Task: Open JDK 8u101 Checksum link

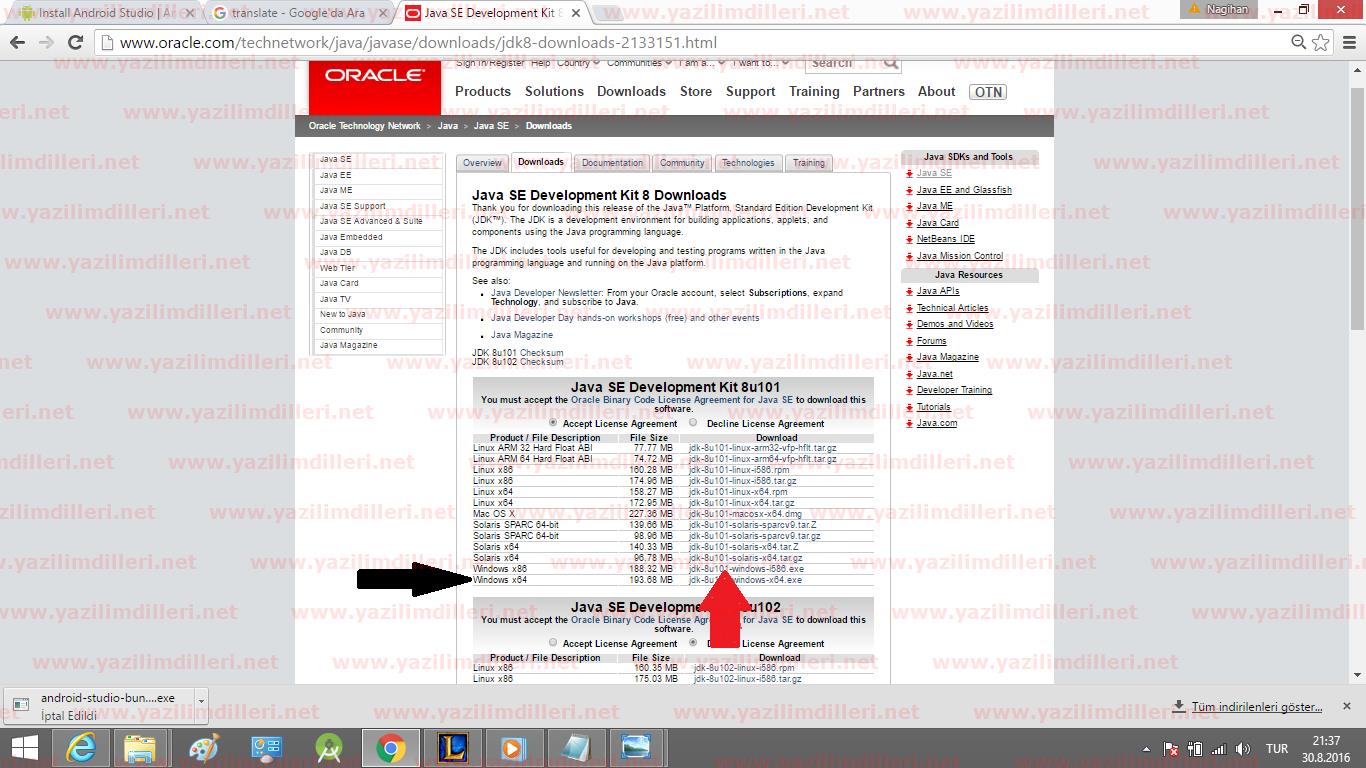Action: coord(517,353)
